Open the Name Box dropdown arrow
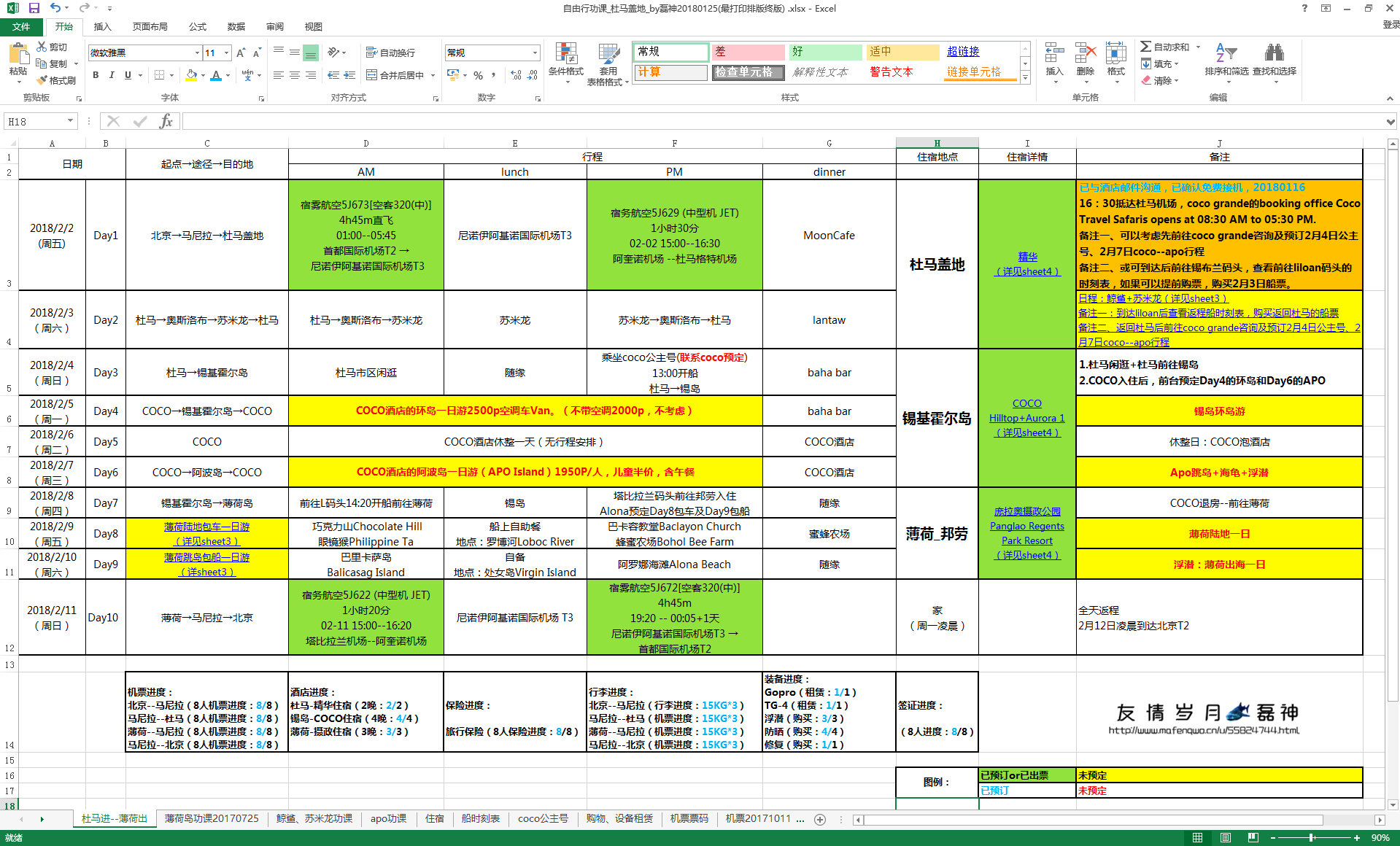Viewport: 1400px width, 846px height. point(70,121)
